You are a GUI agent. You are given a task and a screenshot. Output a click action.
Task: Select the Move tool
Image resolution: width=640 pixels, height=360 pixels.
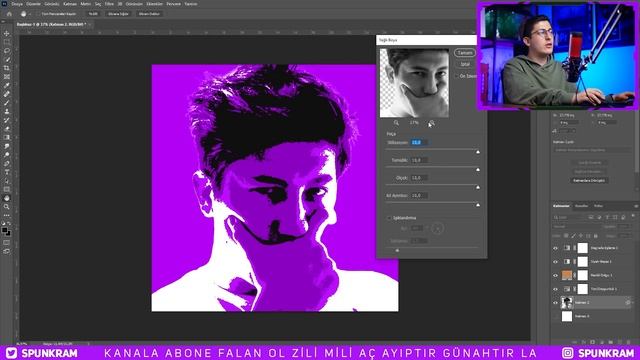pos(7,33)
